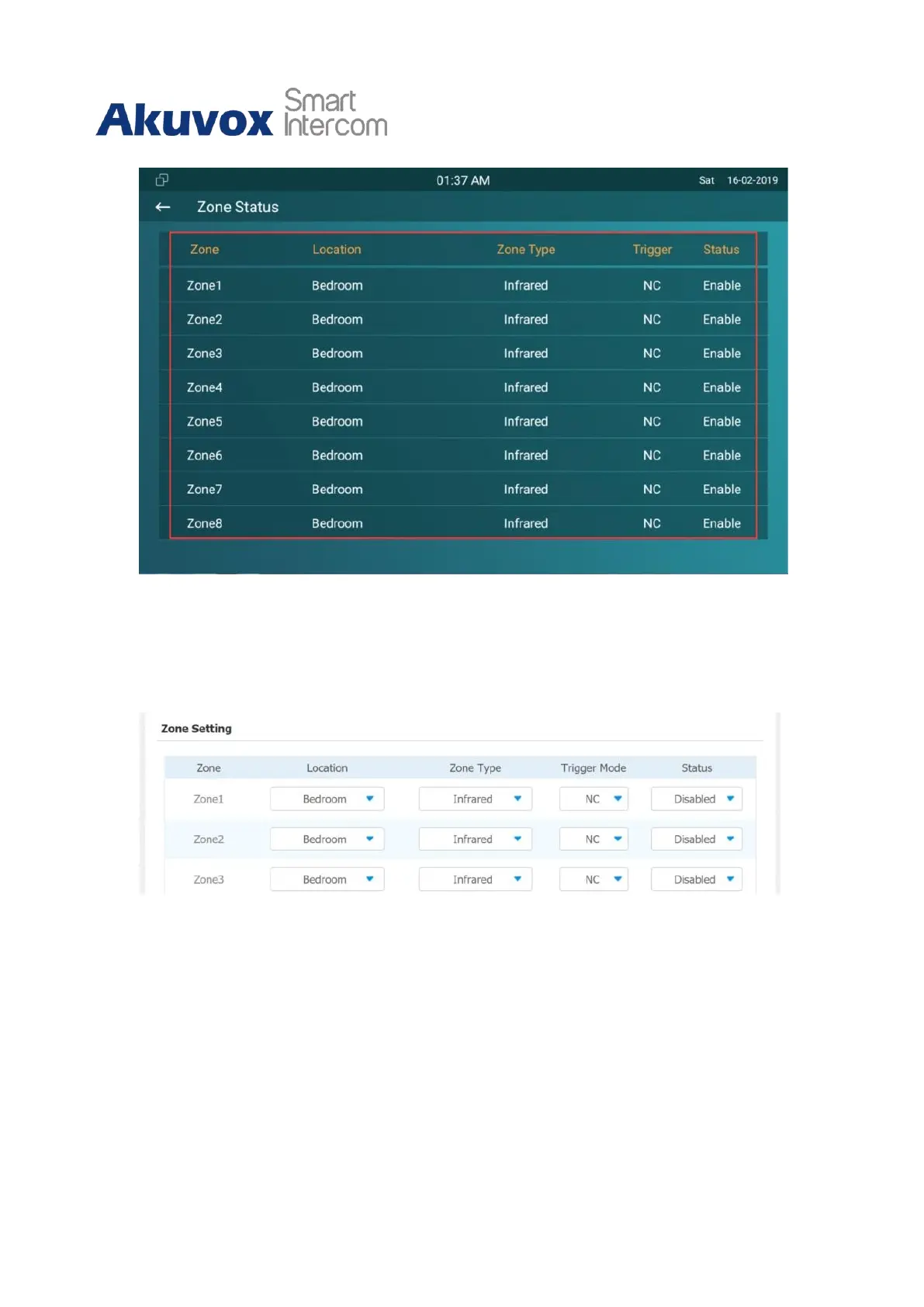Select the Zone4 row in Zone Status
Image resolution: width=924 pixels, height=1307 pixels.
tap(463, 387)
